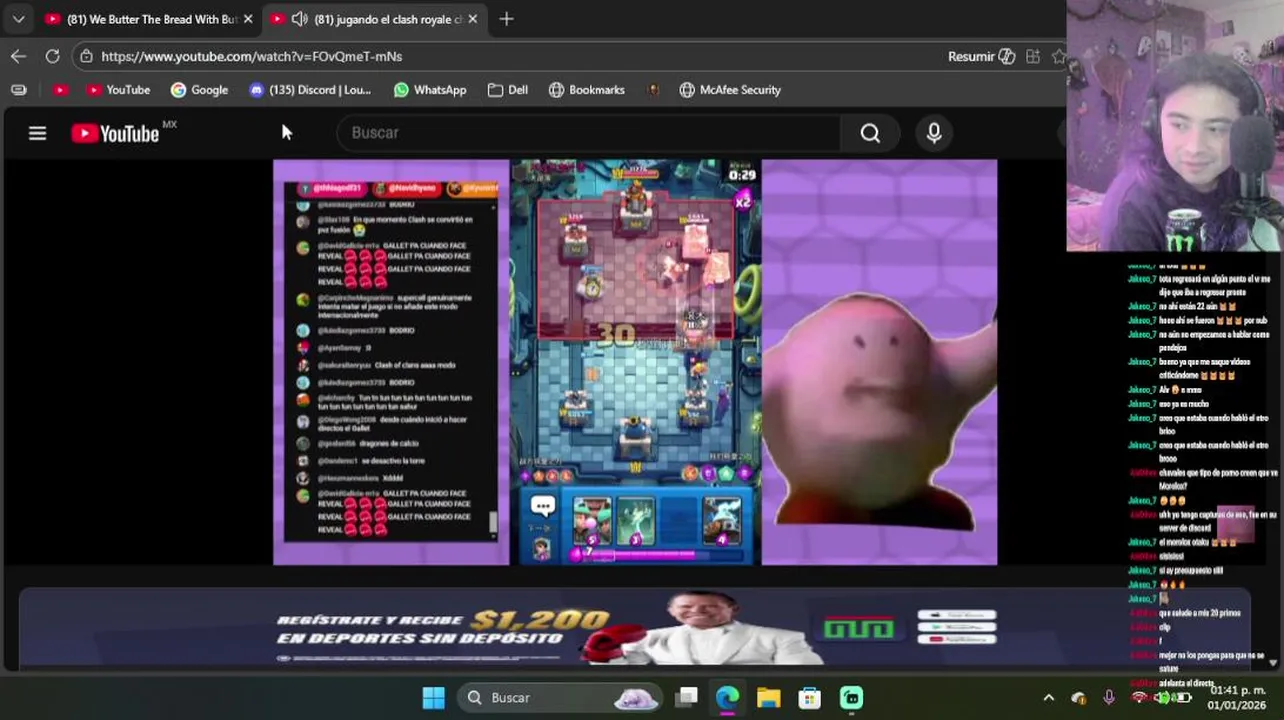Open File Explorer from the taskbar
This screenshot has width=1284, height=720.
(x=768, y=698)
